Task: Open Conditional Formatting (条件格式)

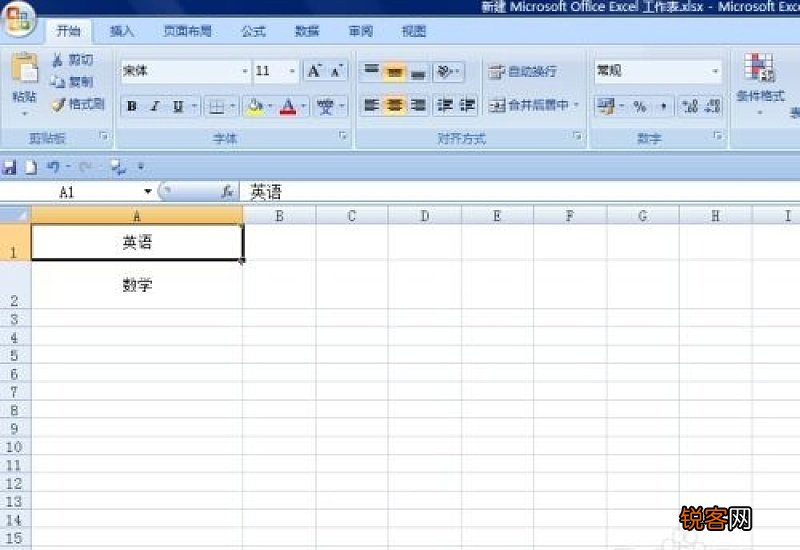Action: [x=760, y=82]
